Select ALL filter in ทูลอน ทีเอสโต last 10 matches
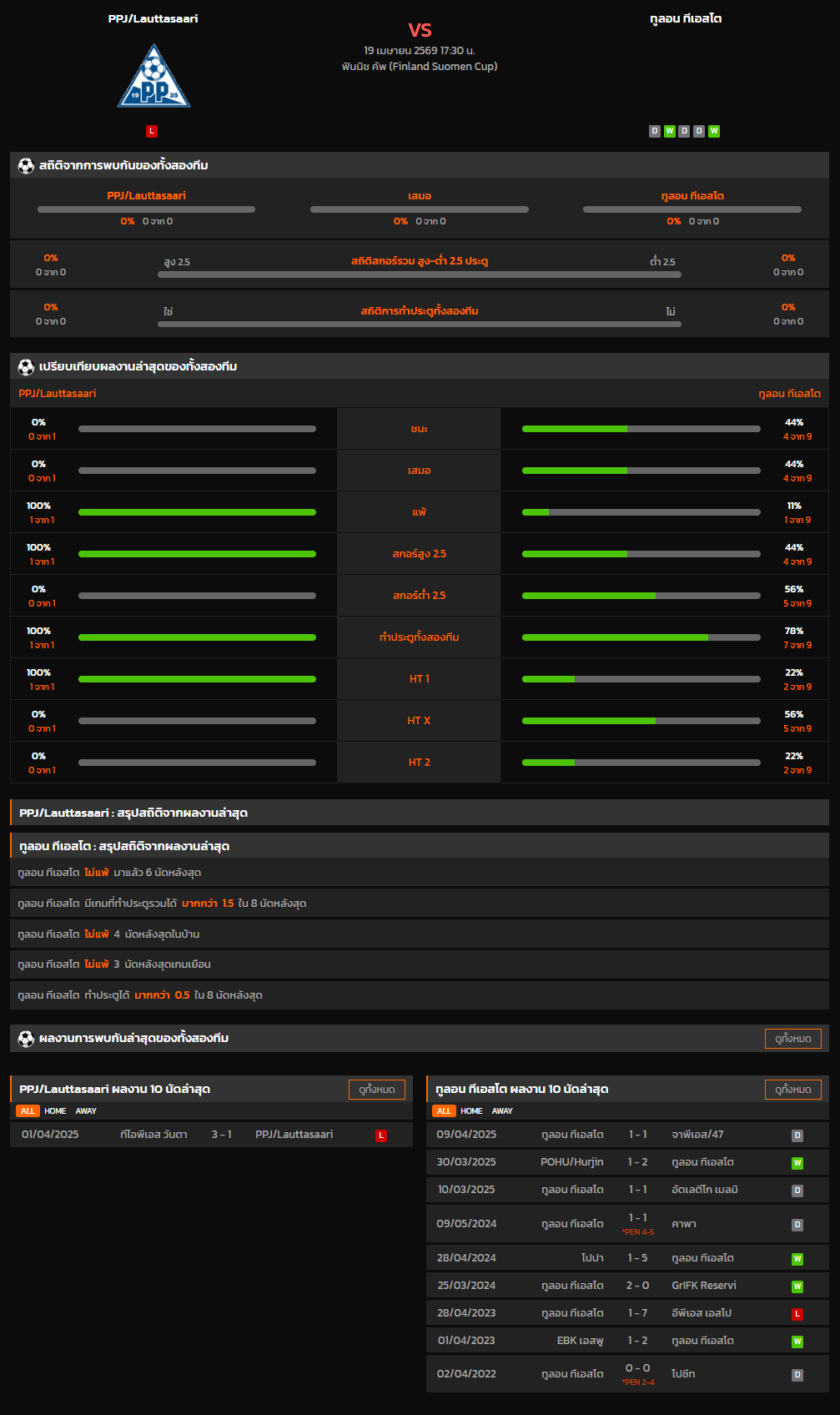The image size is (840, 1415). [x=444, y=1111]
